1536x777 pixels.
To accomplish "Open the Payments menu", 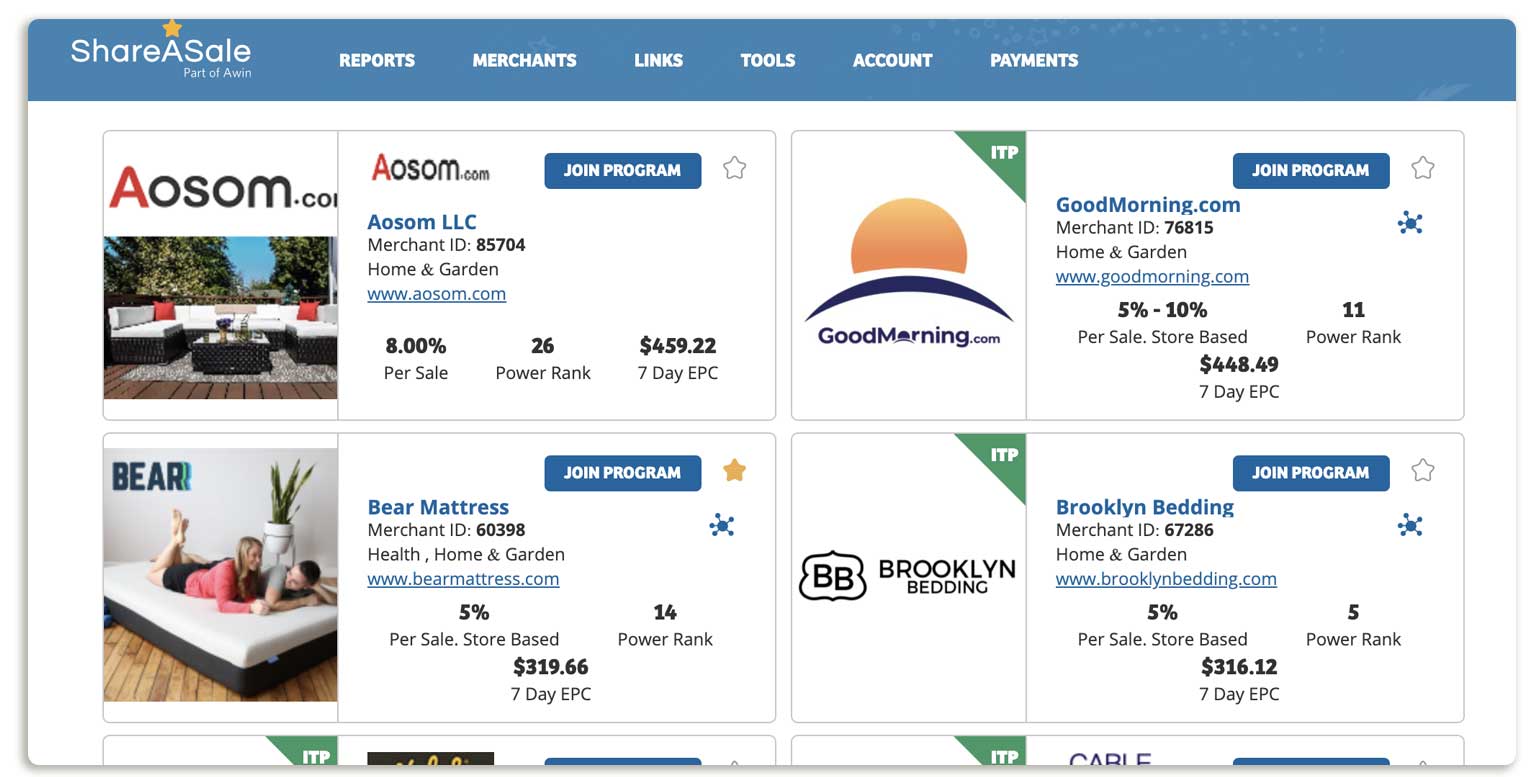I will tap(1034, 60).
